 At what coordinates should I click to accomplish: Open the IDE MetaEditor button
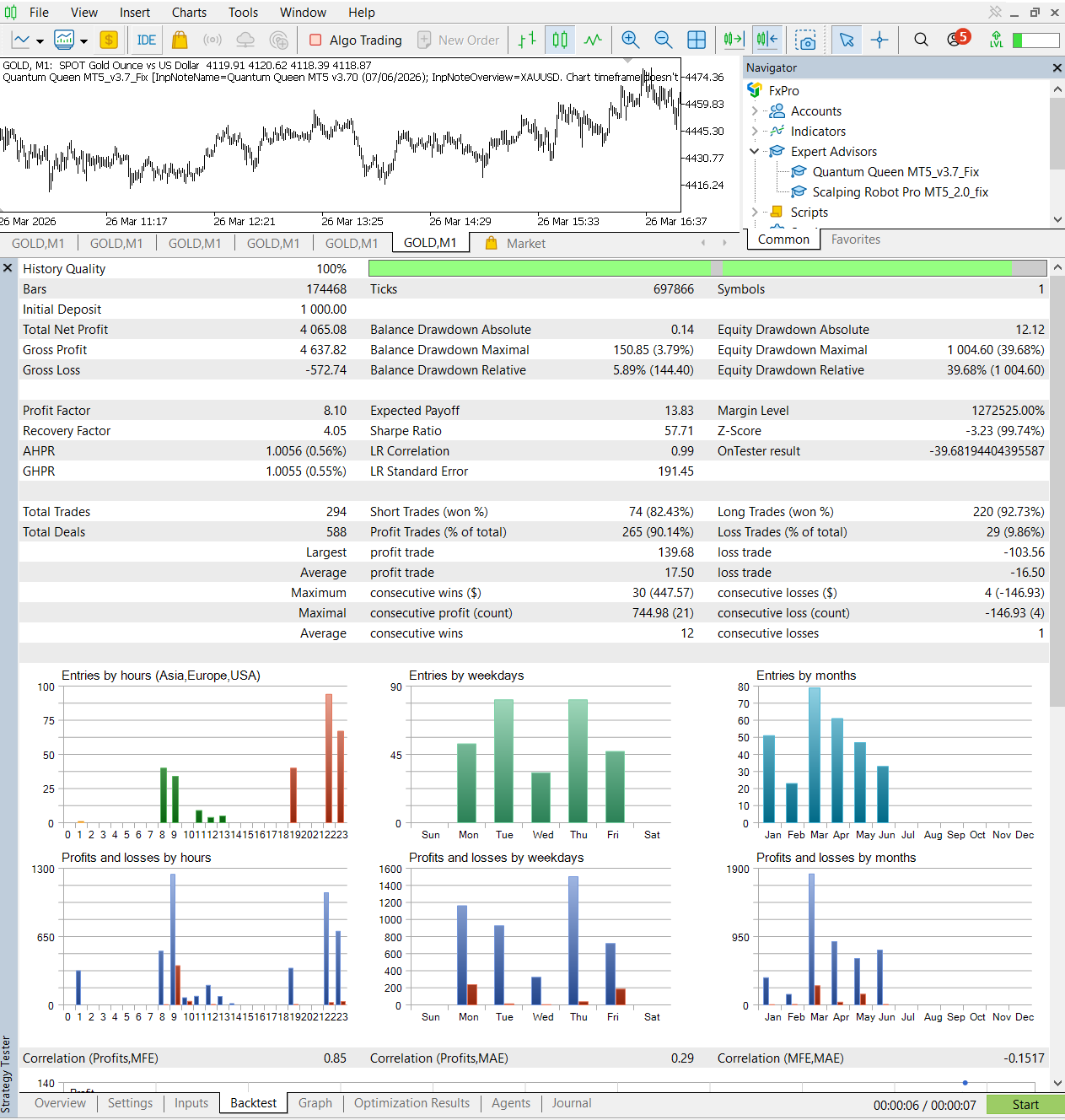146,40
